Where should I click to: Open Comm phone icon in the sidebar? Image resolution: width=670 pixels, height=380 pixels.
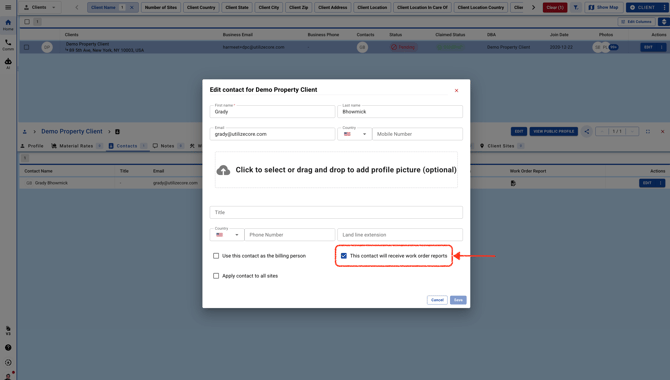pos(8,44)
